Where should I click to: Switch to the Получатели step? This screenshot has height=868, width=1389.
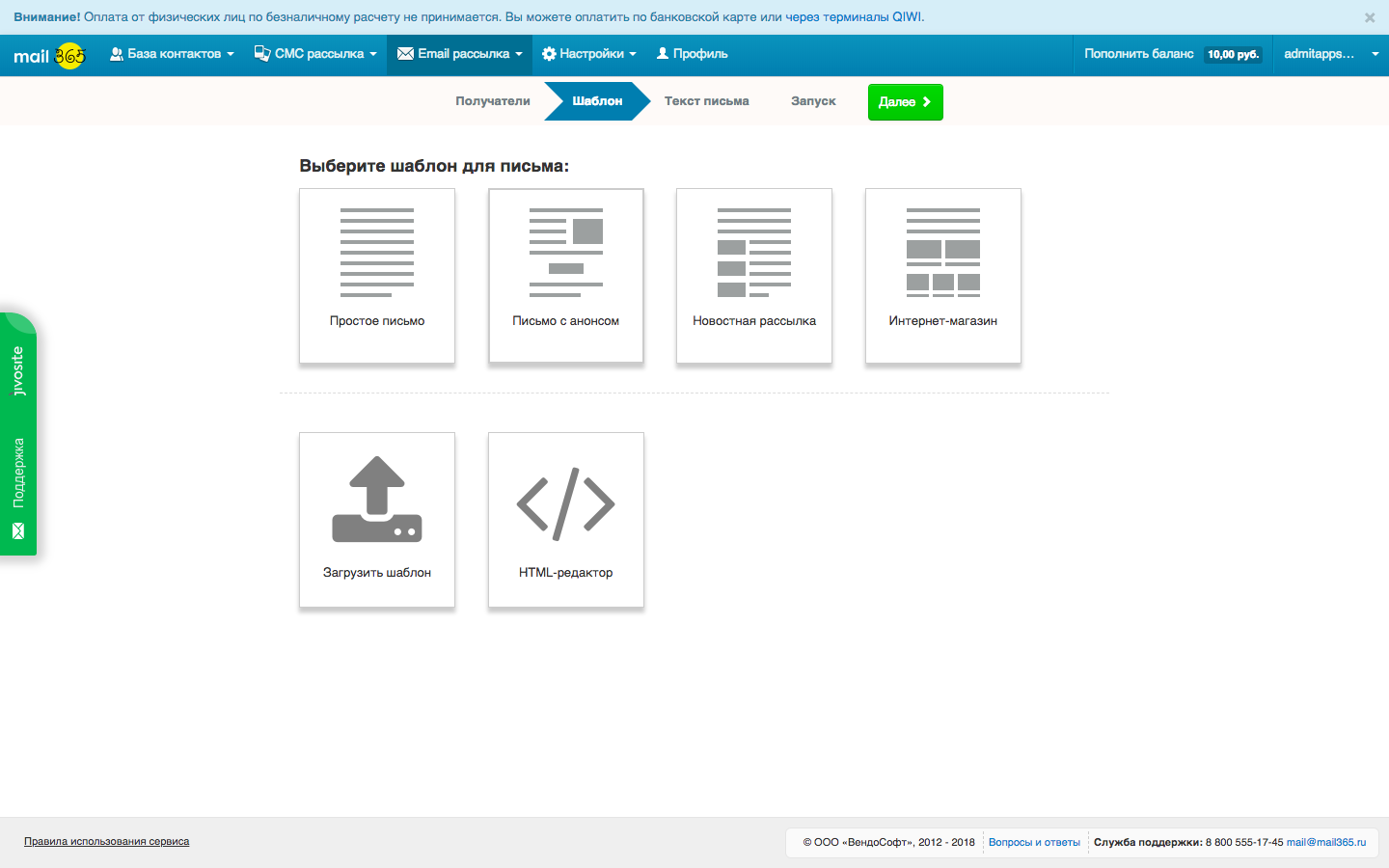tap(493, 101)
